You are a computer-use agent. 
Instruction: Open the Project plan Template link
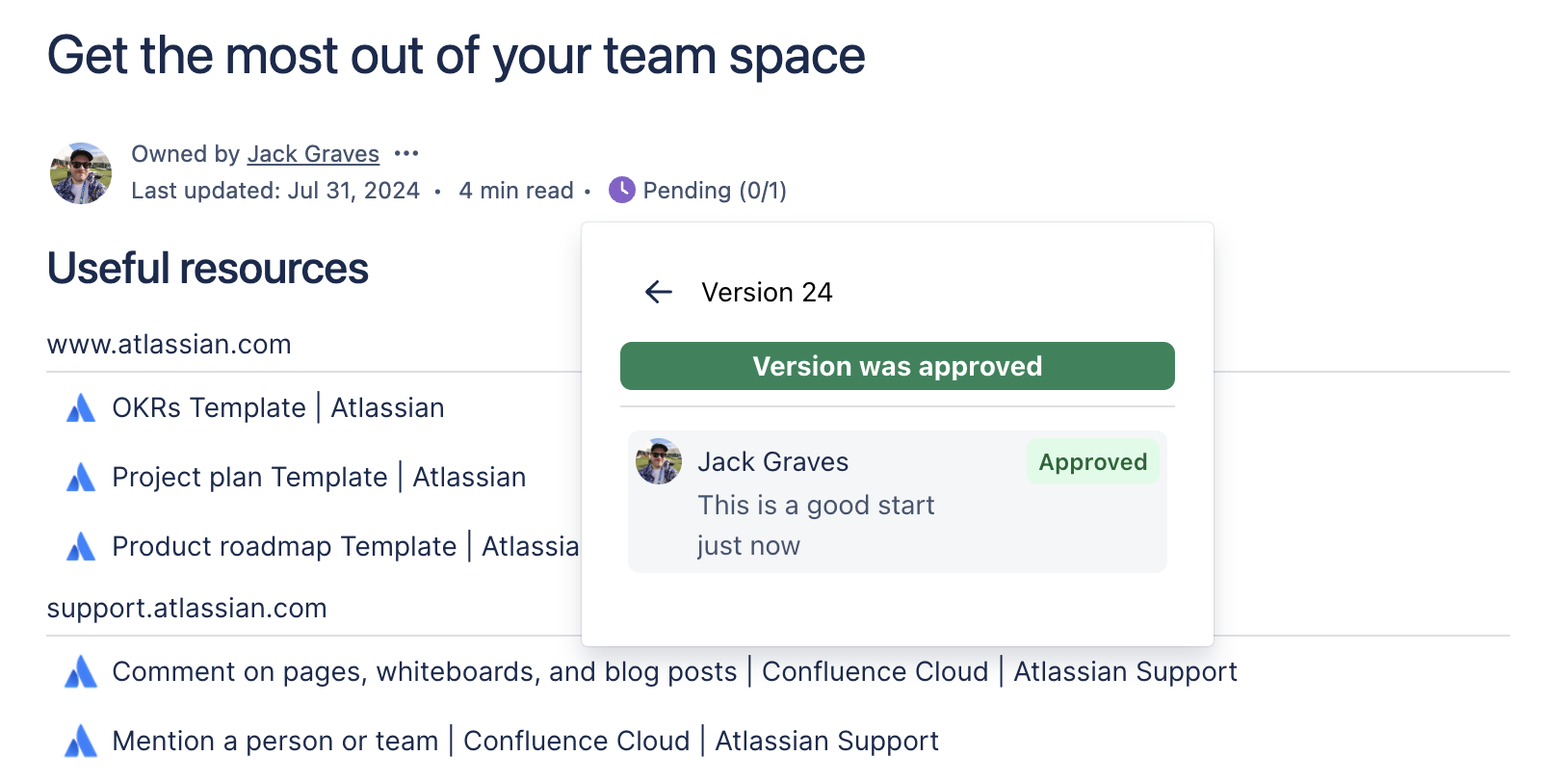click(x=319, y=477)
